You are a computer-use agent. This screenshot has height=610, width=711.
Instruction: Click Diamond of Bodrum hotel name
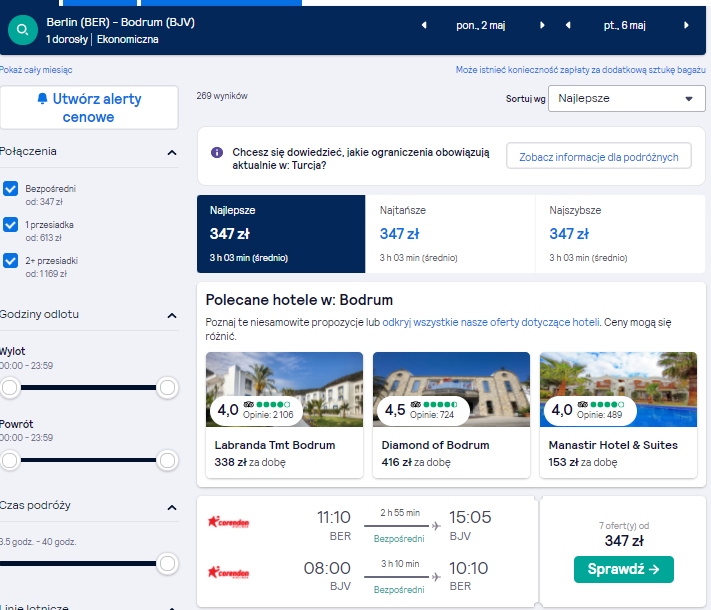[x=435, y=445]
